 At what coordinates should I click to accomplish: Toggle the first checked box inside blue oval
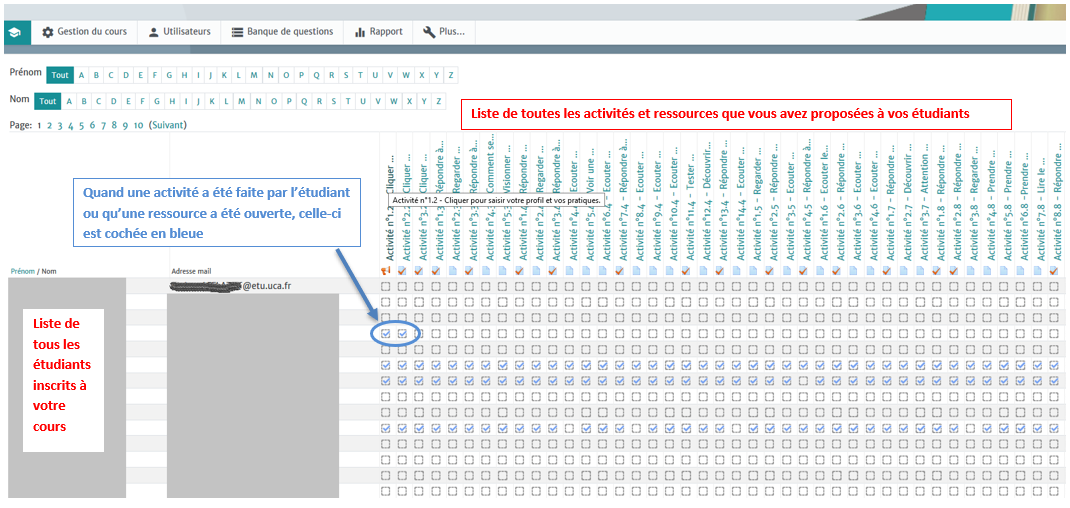tap(386, 334)
